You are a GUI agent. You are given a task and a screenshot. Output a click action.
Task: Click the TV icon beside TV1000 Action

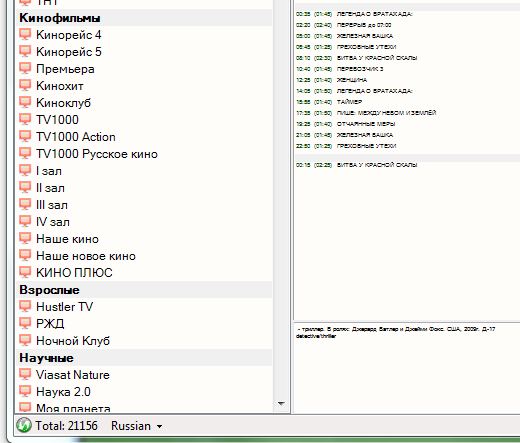[25, 136]
